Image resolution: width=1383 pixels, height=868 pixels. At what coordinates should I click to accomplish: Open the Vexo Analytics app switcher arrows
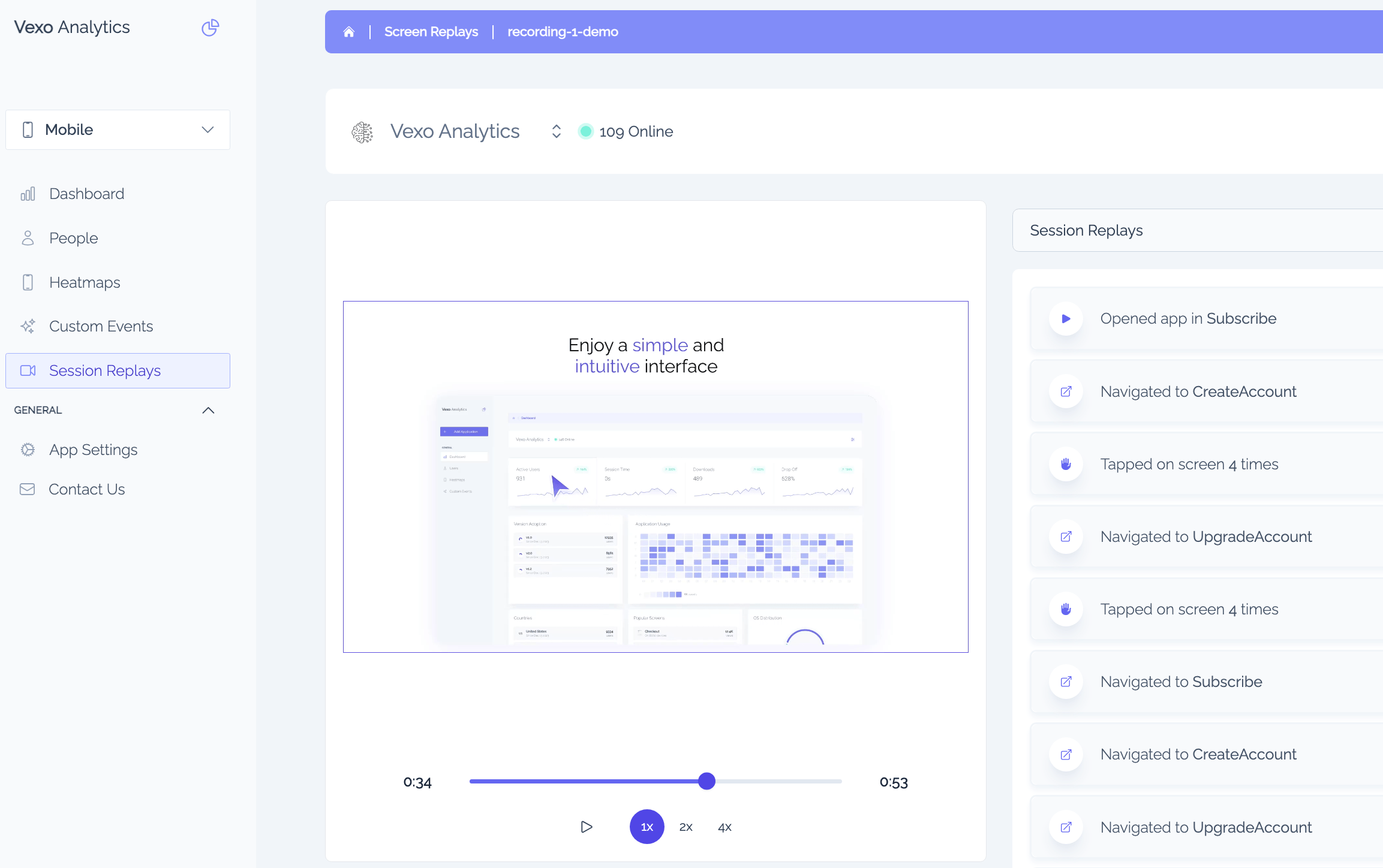[x=556, y=131]
